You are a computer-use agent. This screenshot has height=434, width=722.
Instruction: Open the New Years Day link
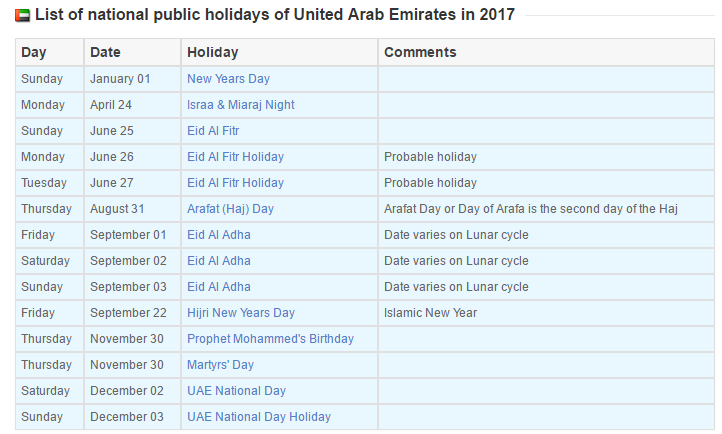point(228,79)
